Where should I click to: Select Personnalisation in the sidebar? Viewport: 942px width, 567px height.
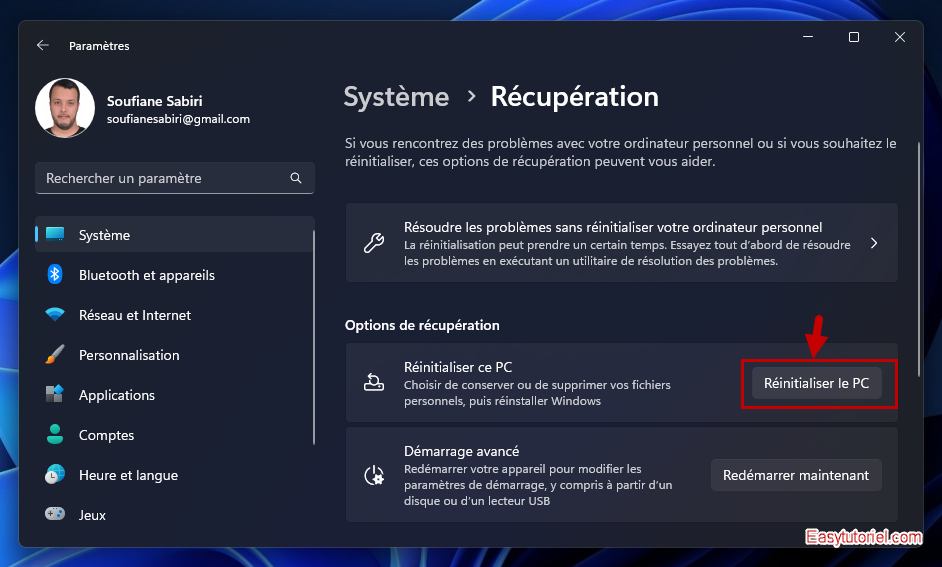(x=174, y=355)
